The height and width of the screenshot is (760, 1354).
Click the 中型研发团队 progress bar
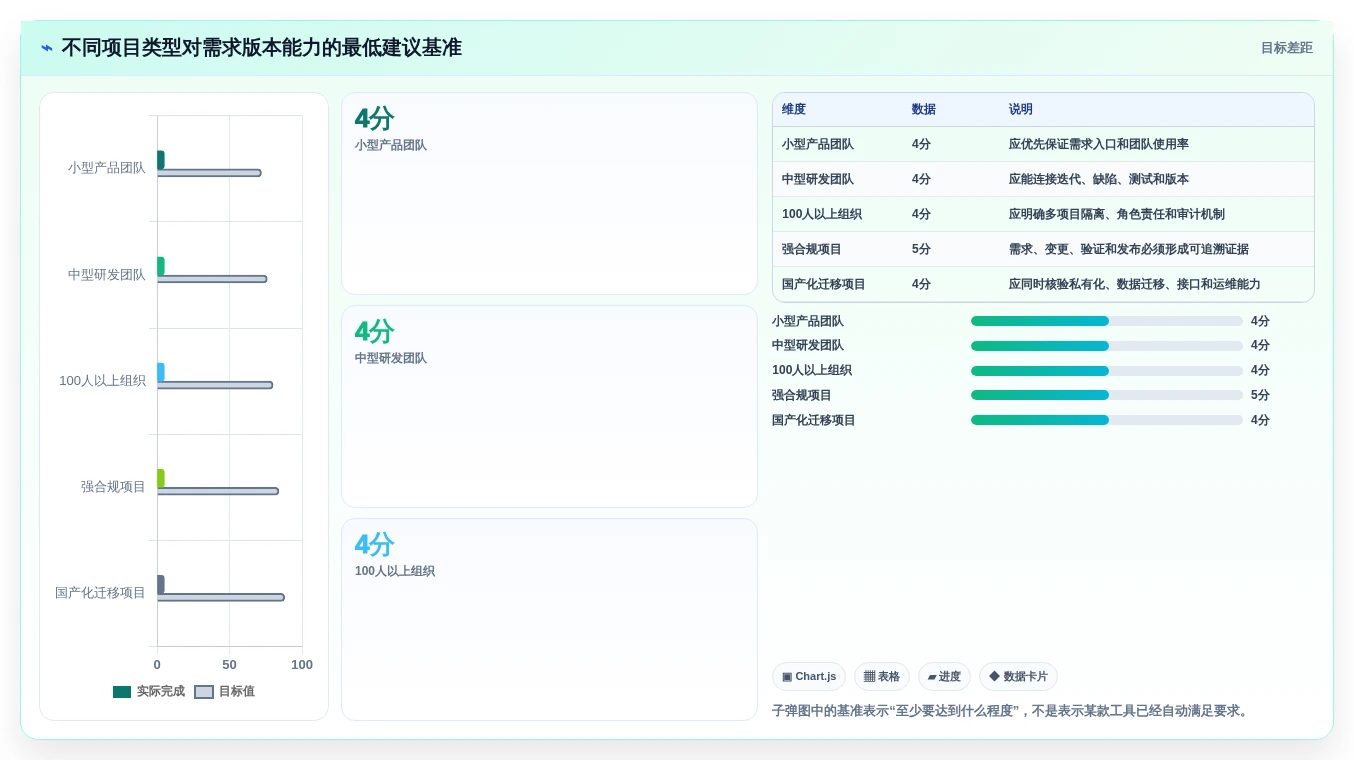1107,346
